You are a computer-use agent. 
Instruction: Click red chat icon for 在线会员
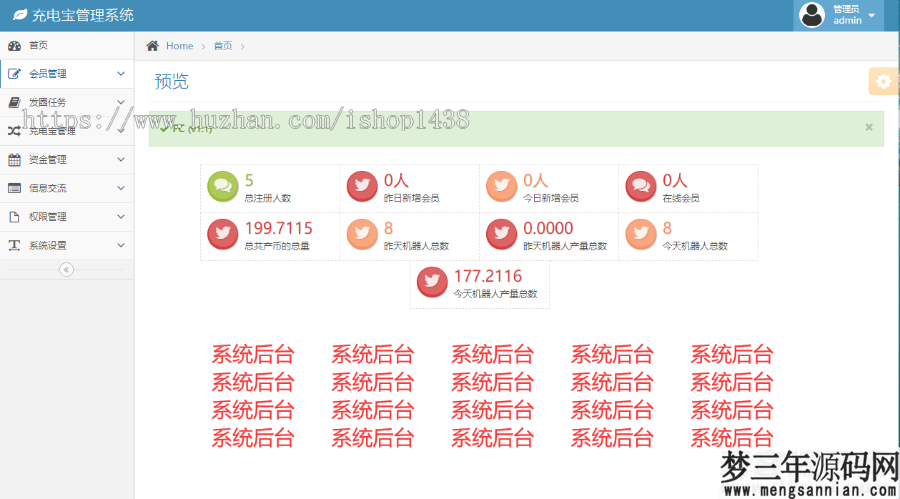pyautogui.click(x=641, y=186)
